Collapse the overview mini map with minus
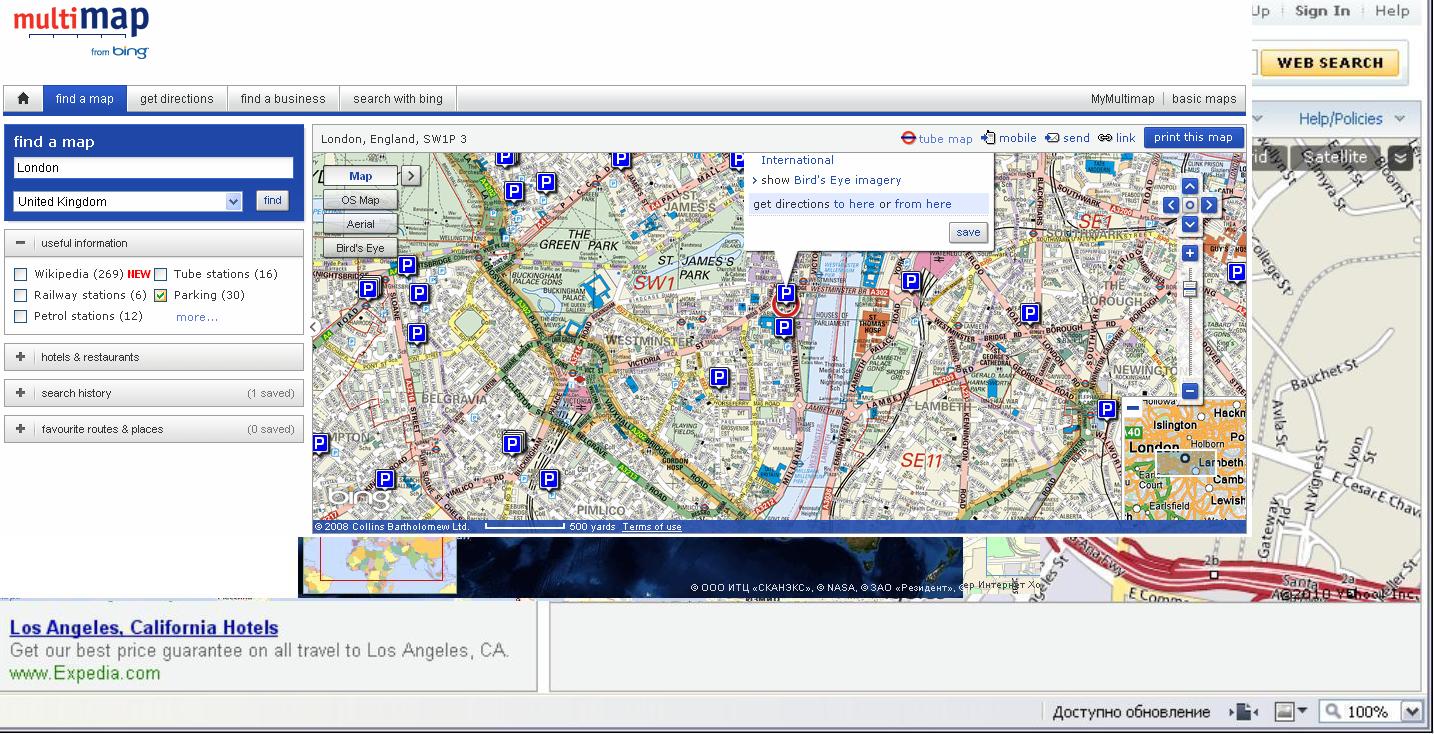Screen dimensions: 1434x734 click(x=1133, y=408)
